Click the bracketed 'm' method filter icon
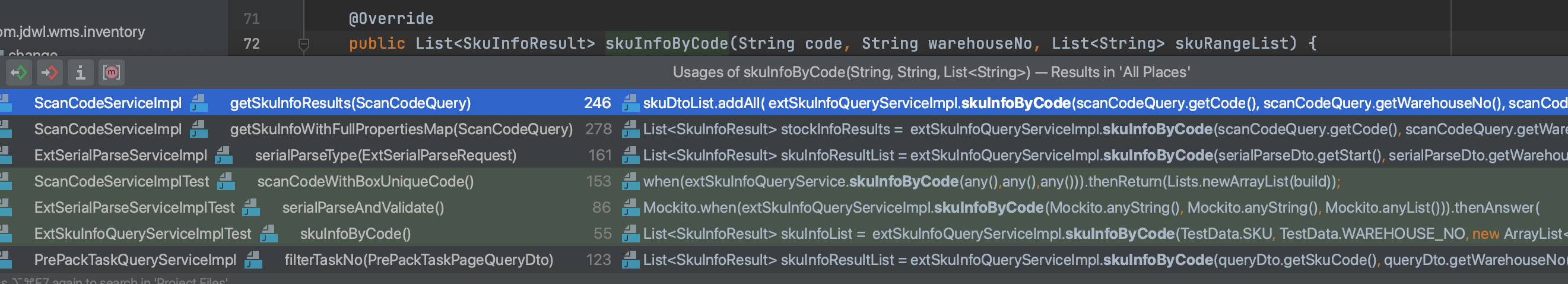 (112, 73)
